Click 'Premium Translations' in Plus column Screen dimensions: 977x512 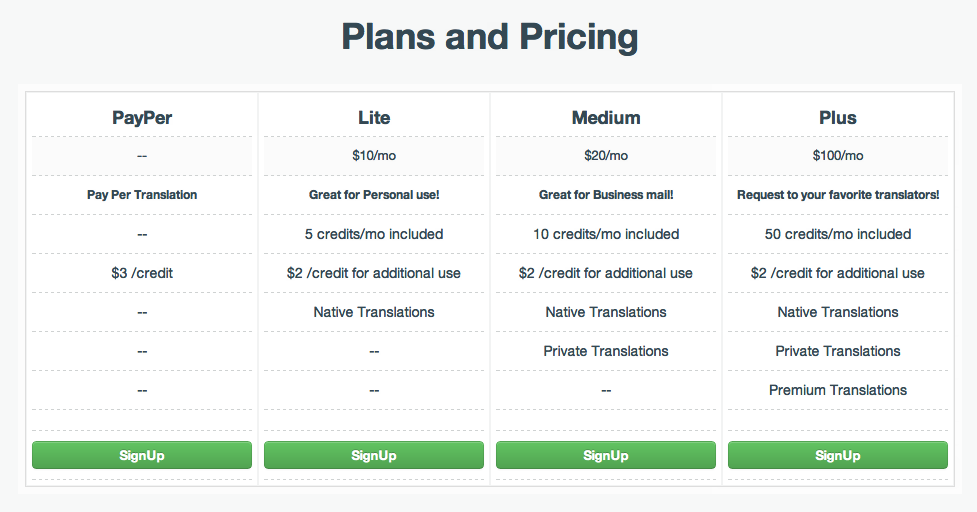[x=837, y=391]
